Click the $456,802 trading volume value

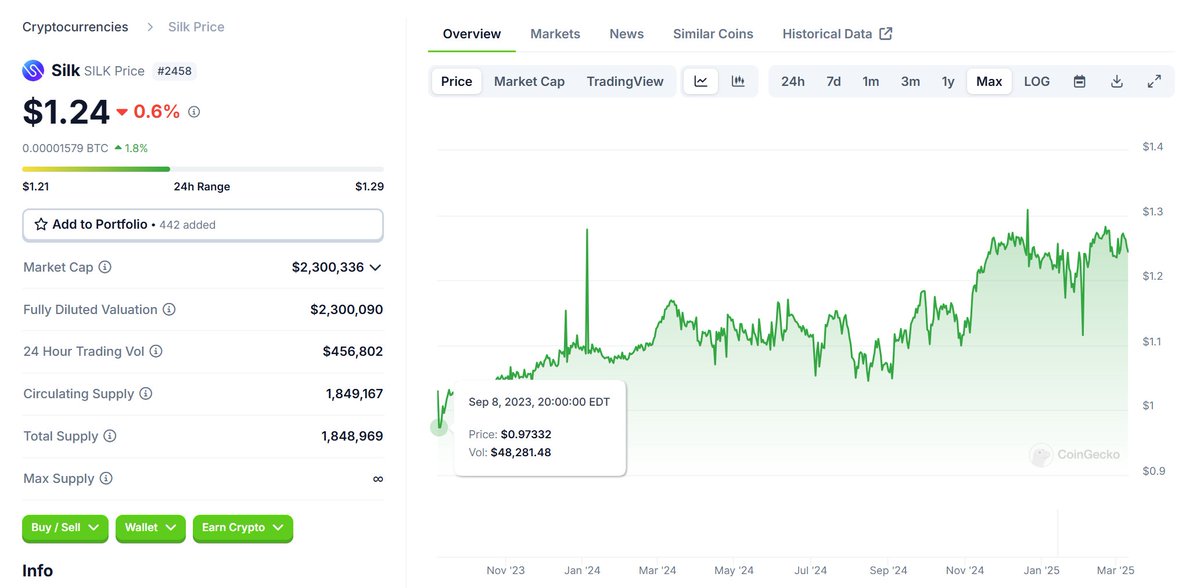click(x=352, y=352)
